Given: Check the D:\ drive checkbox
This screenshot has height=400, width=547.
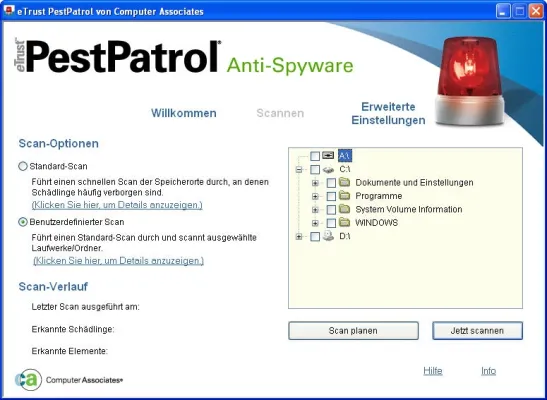Looking at the screenshot, I should coord(315,236).
